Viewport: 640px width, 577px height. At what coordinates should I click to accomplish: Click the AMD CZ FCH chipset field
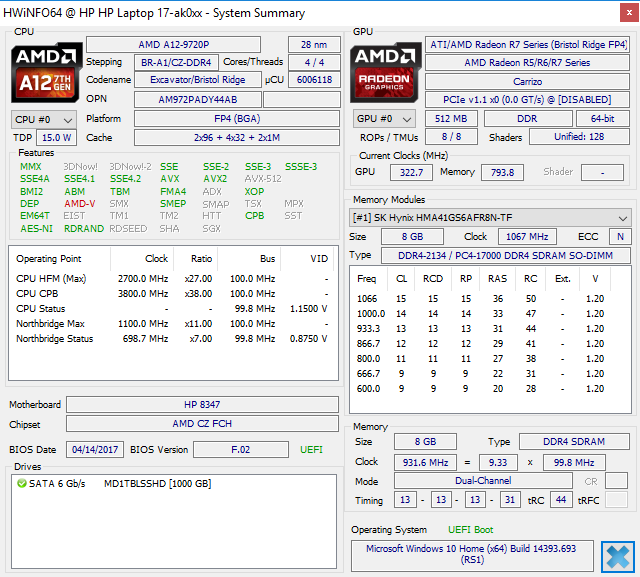[202, 424]
